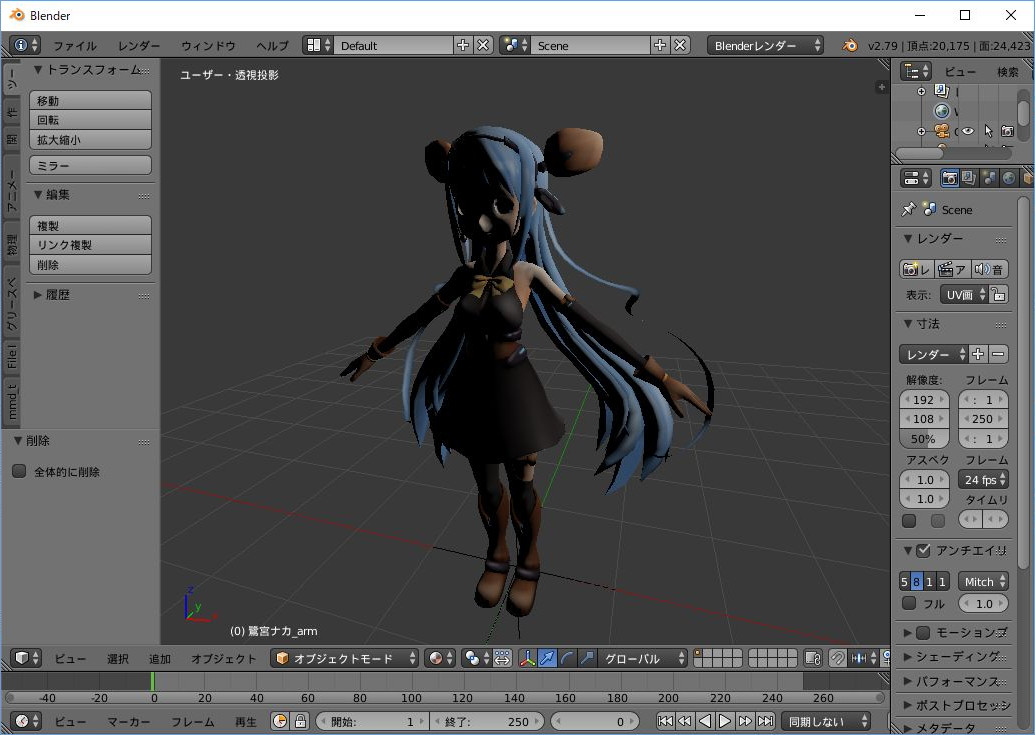Play the animation in reverse
1035x735 pixels.
(x=705, y=721)
